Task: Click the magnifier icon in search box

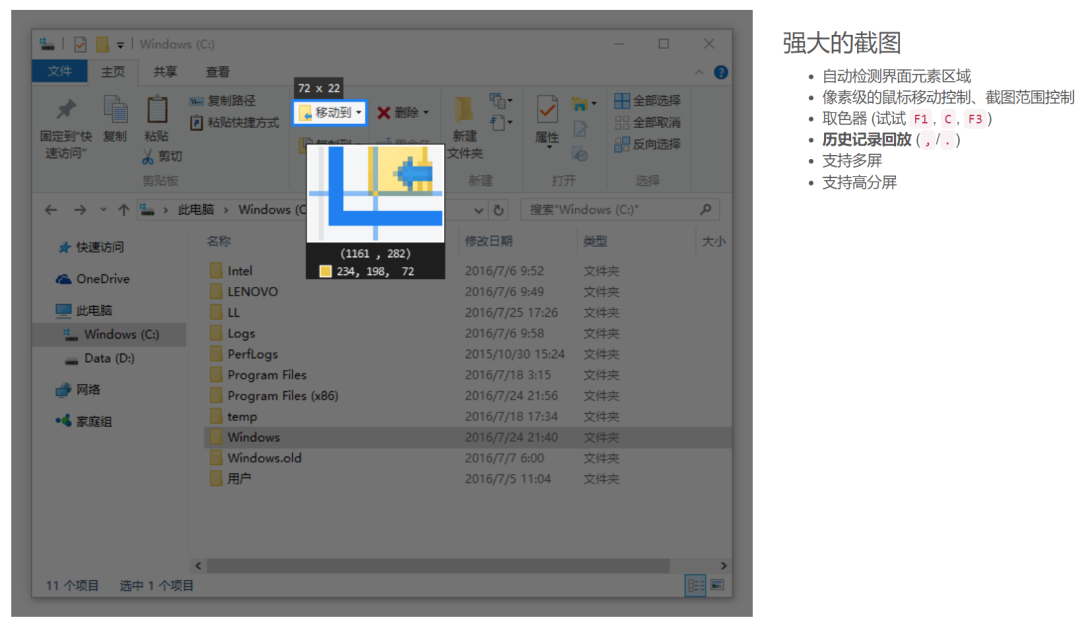Action: [x=705, y=209]
